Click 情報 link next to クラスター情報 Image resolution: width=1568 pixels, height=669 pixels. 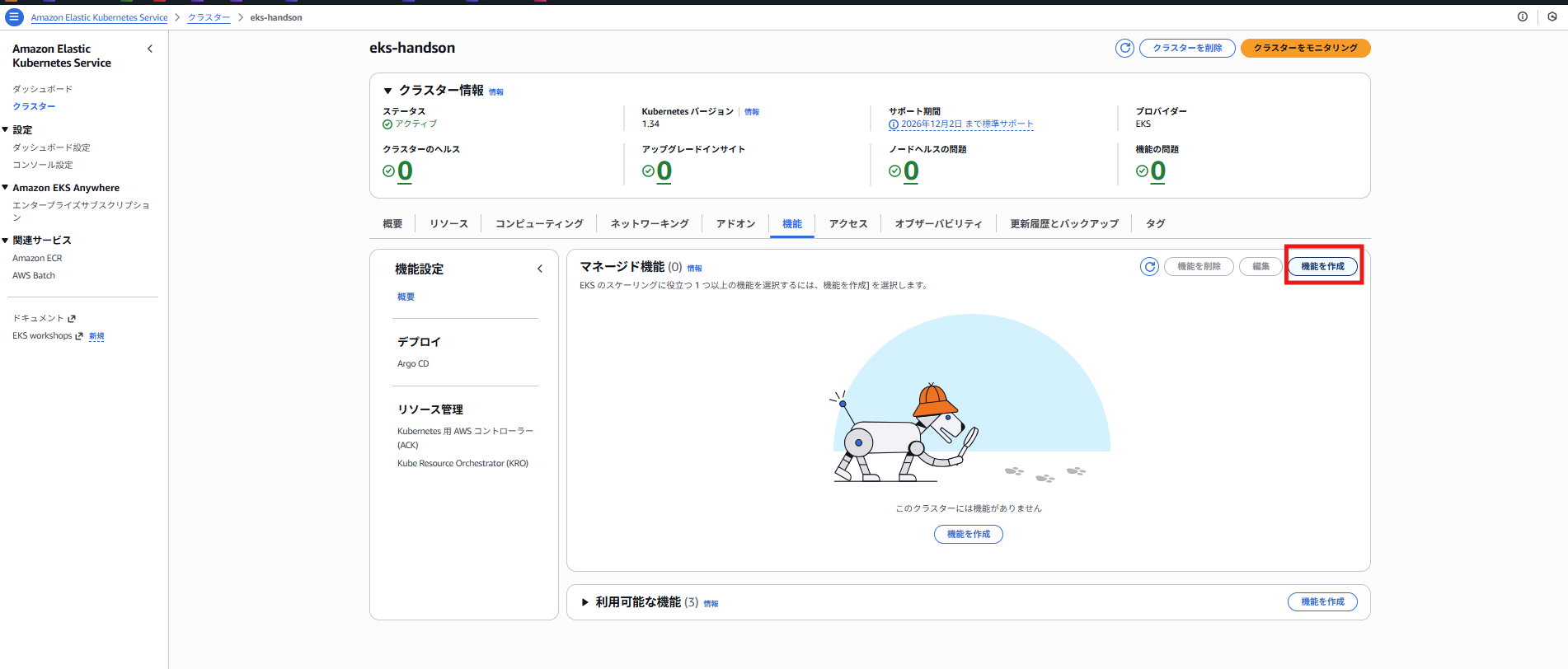pyautogui.click(x=496, y=92)
